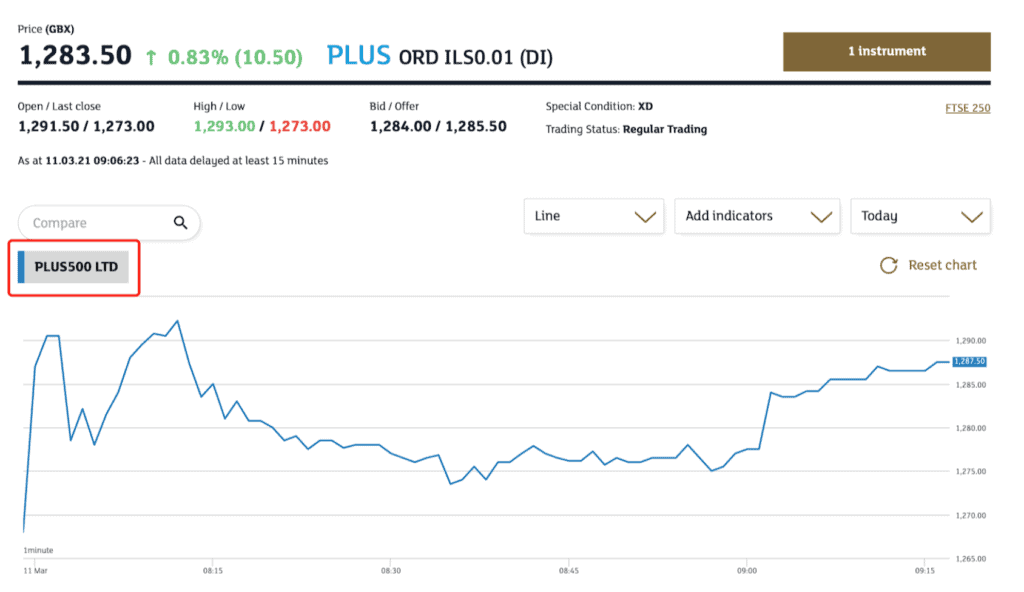Click the 11 Mar date axis label
This screenshot has height=592, width=1024.
pyautogui.click(x=35, y=570)
